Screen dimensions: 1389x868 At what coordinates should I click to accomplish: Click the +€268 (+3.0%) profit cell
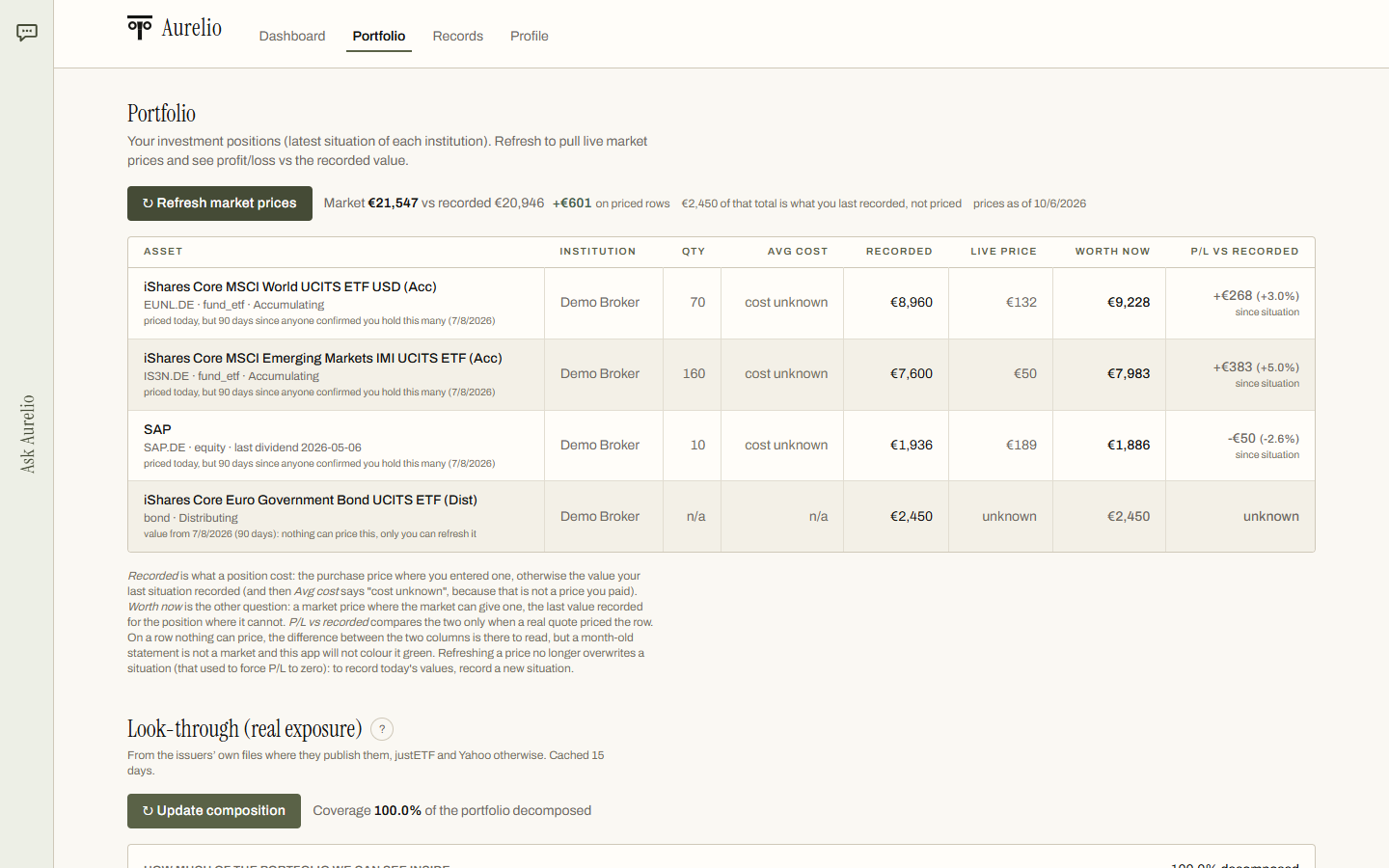click(x=1256, y=296)
